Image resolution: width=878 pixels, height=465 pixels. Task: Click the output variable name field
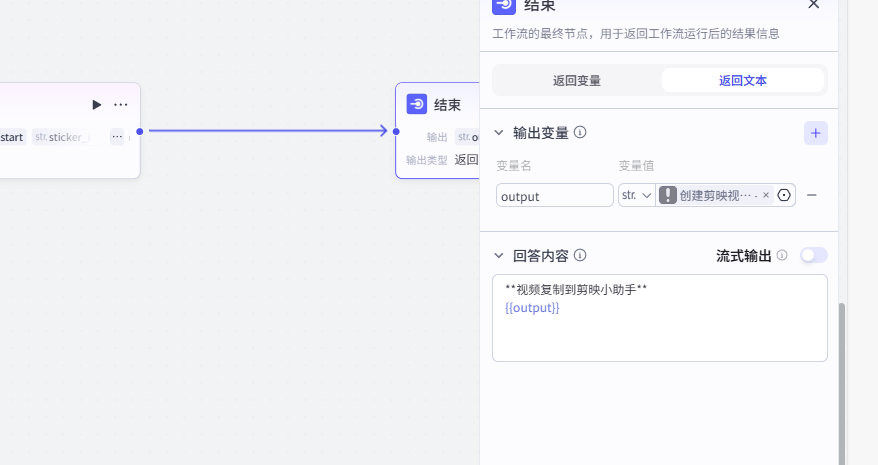[555, 196]
